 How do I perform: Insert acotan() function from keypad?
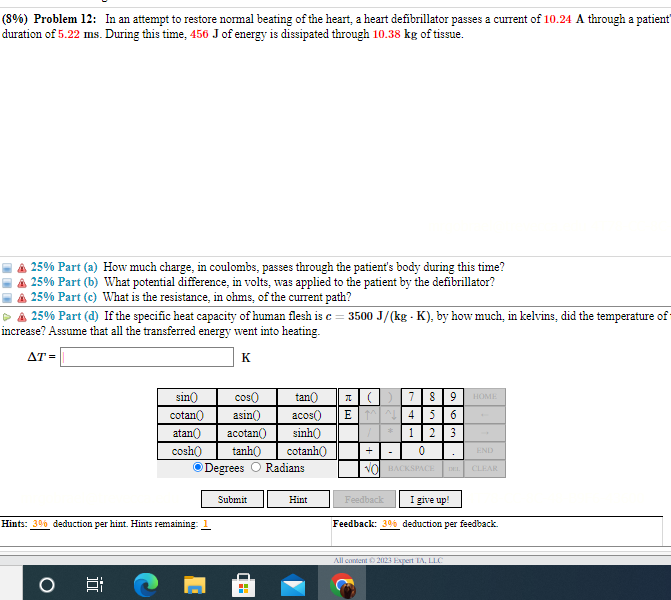246,433
